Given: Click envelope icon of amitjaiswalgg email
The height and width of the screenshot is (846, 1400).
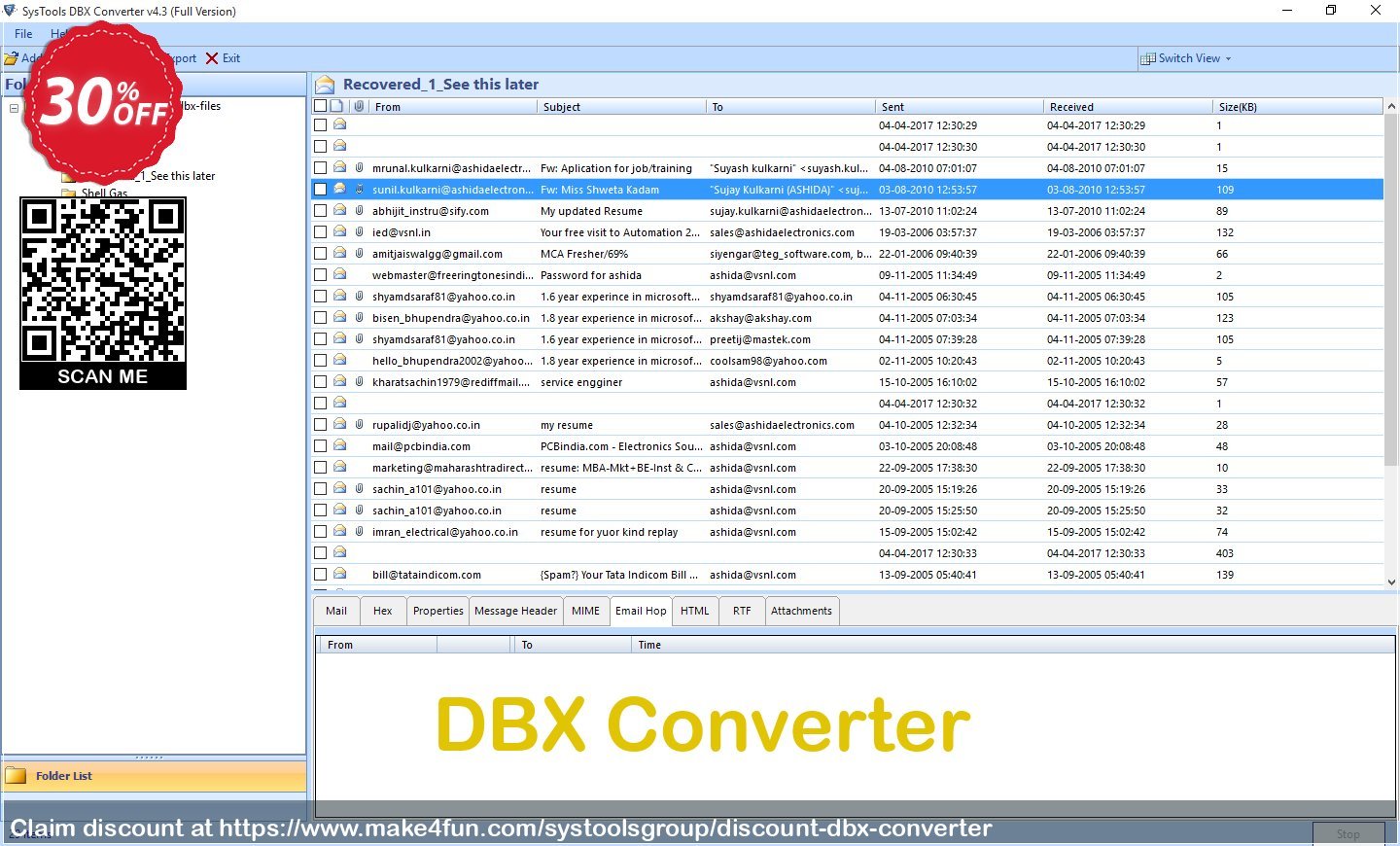Looking at the screenshot, I should coord(339,253).
